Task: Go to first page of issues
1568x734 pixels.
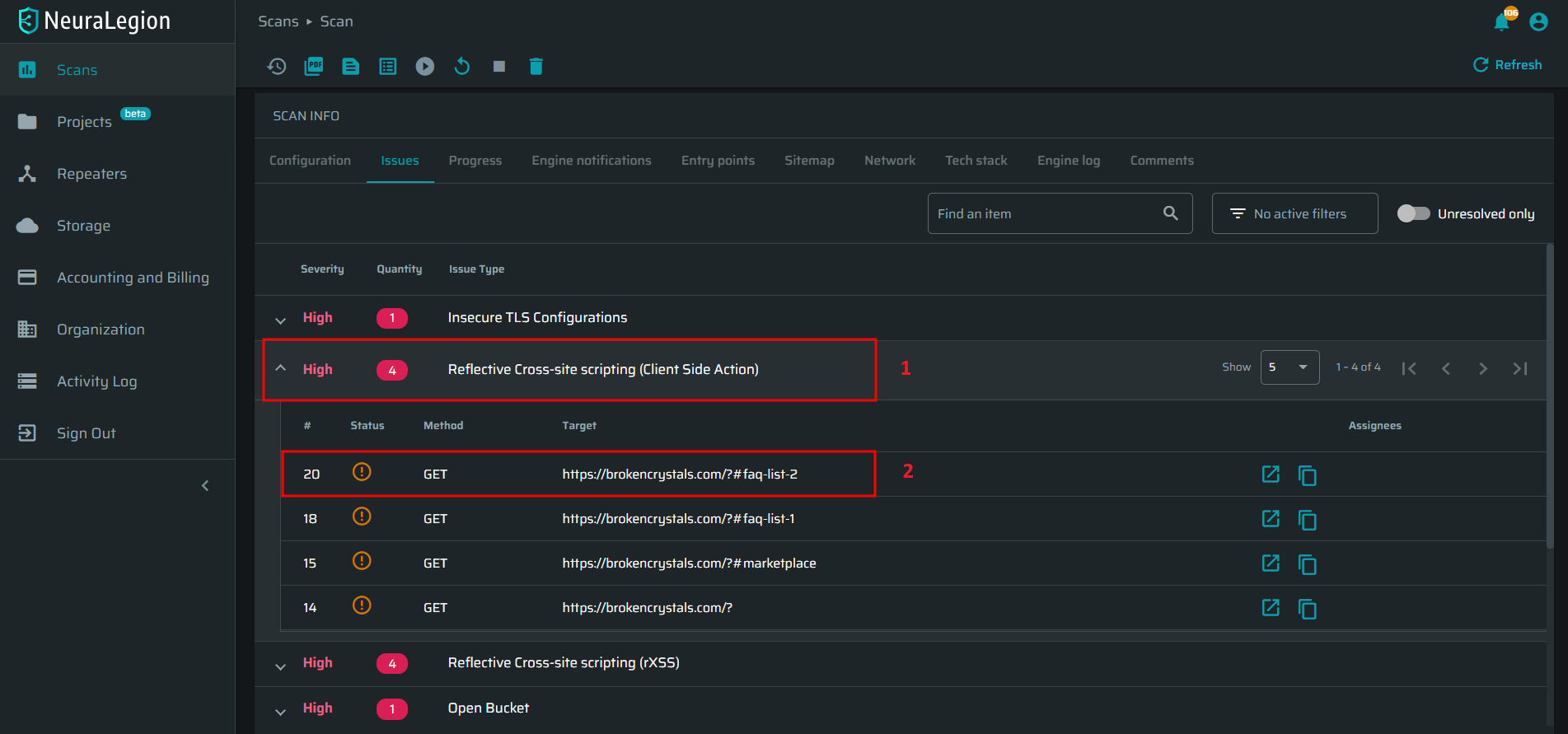Action: click(x=1409, y=368)
